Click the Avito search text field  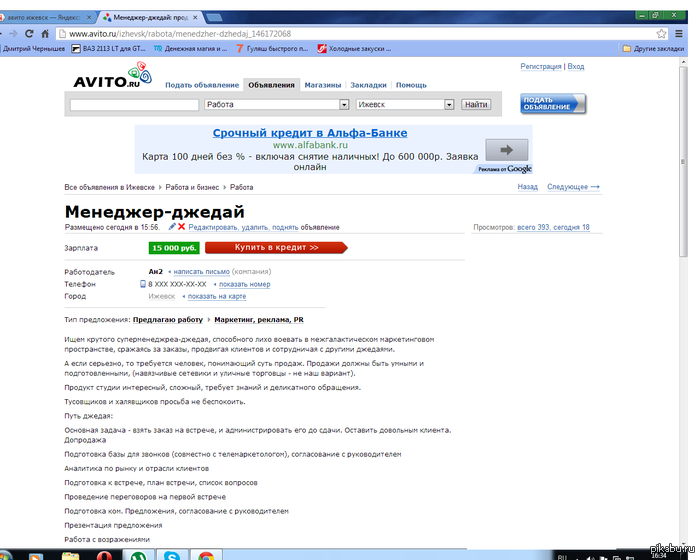(134, 104)
